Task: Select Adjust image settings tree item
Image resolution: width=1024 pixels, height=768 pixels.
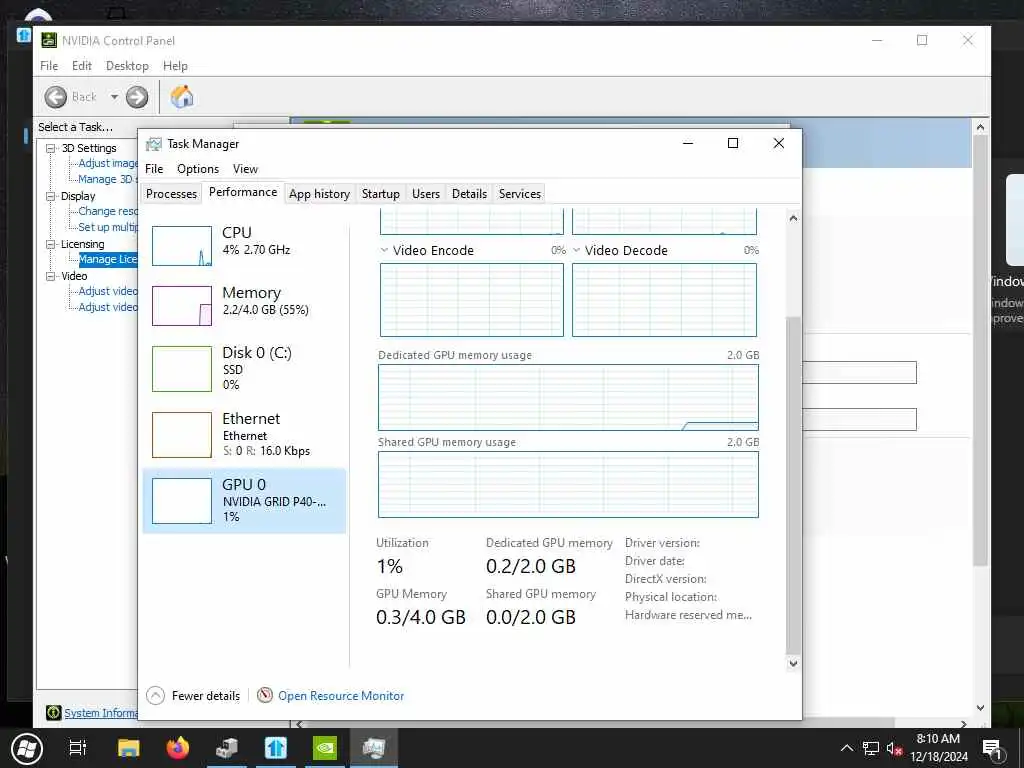Action: (x=108, y=163)
